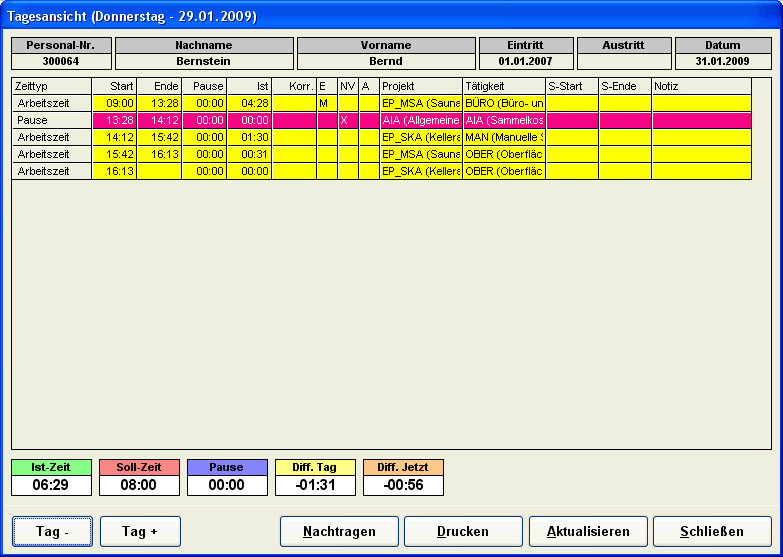Close the dialog with Schließen button
The height and width of the screenshot is (557, 783).
point(711,532)
